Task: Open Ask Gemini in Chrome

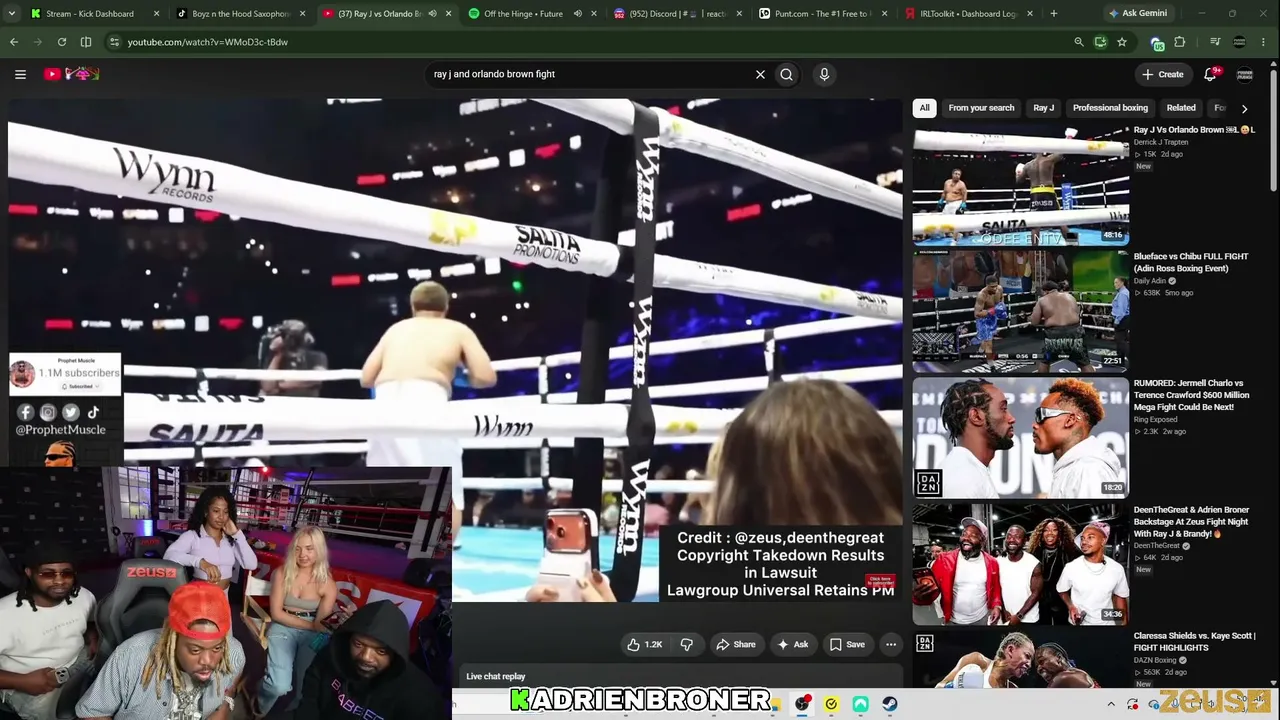Action: tap(1137, 14)
